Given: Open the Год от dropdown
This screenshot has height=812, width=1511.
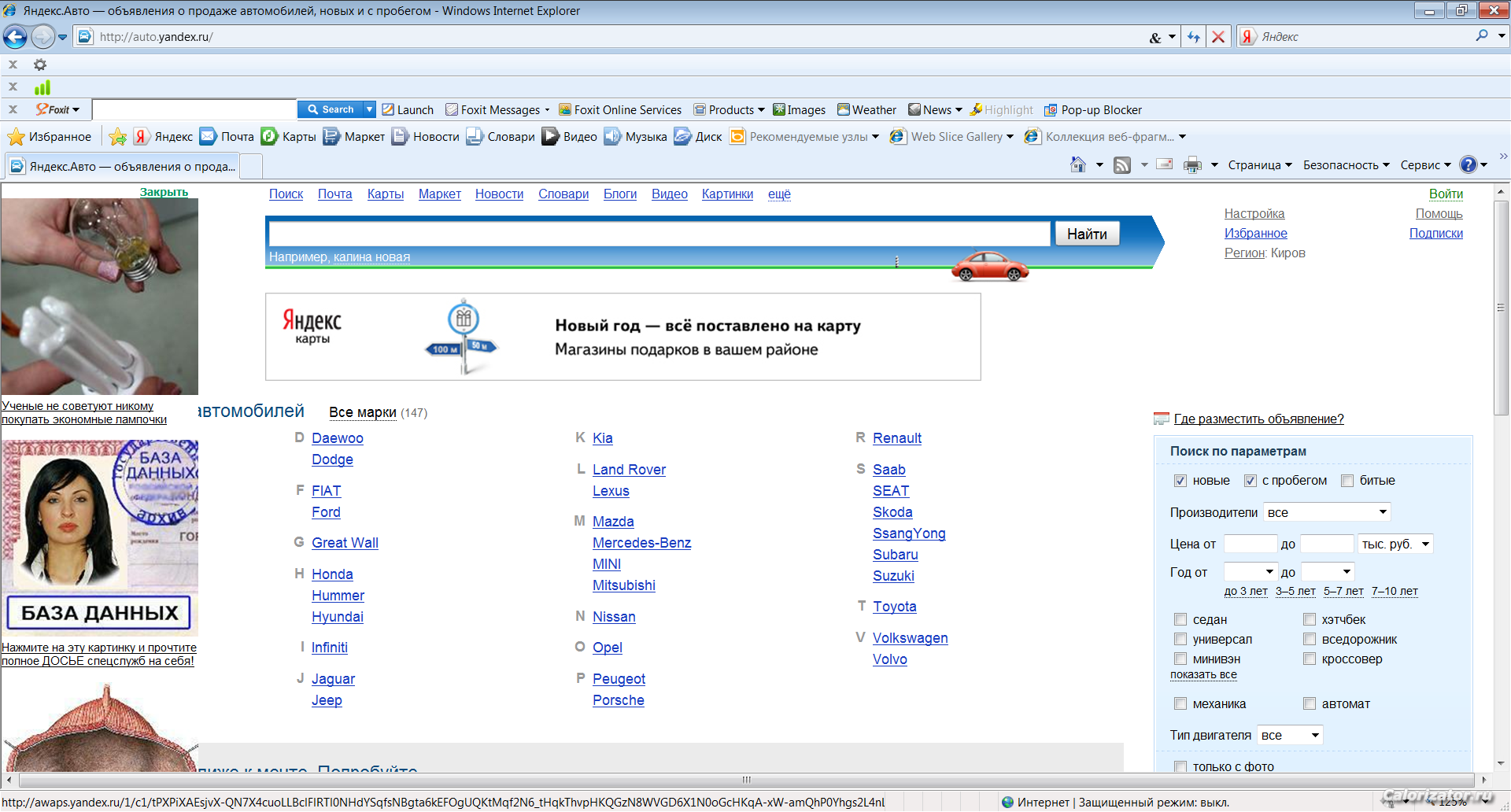Looking at the screenshot, I should coord(1251,572).
